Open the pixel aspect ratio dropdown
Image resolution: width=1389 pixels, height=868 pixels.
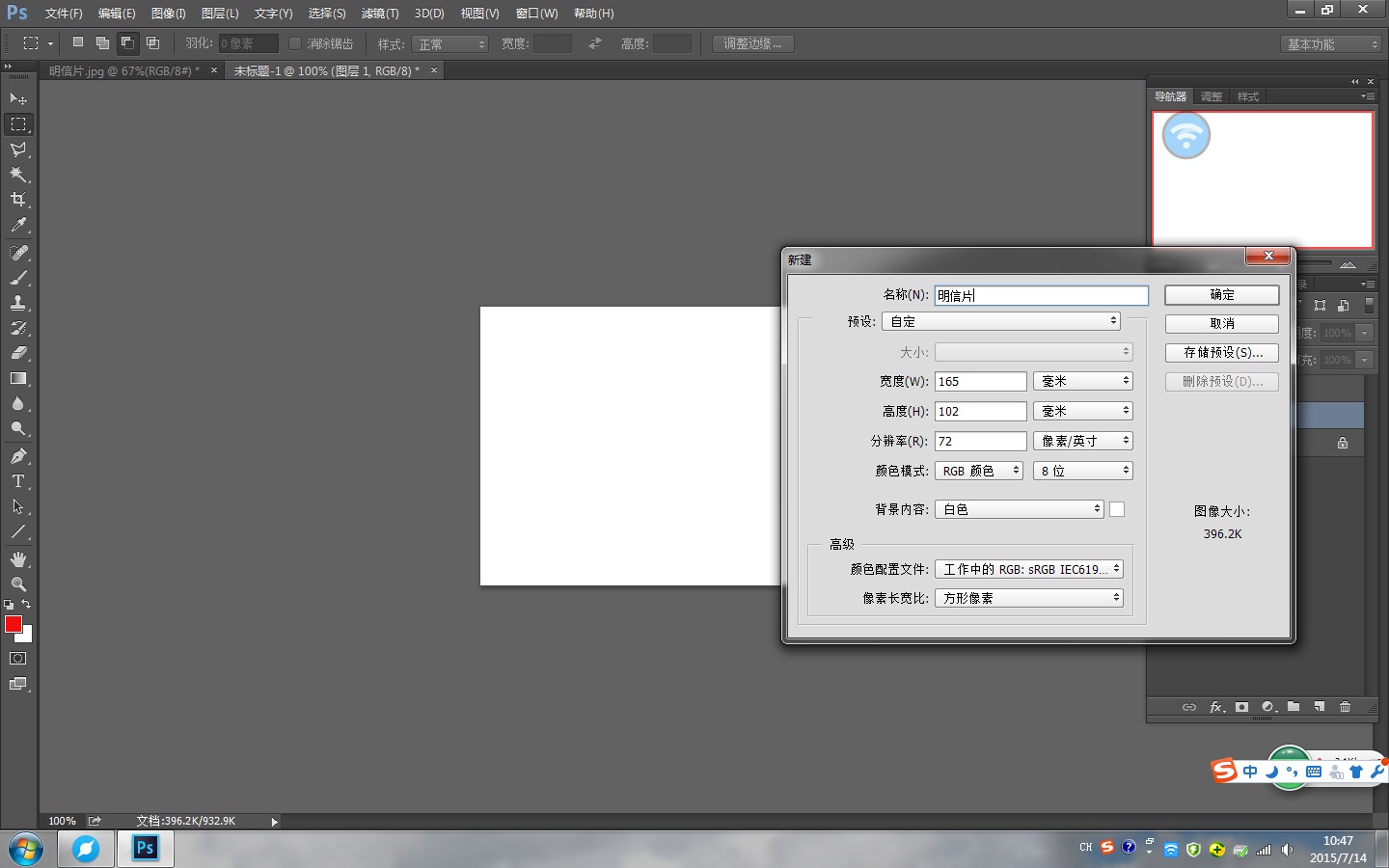tap(1029, 598)
